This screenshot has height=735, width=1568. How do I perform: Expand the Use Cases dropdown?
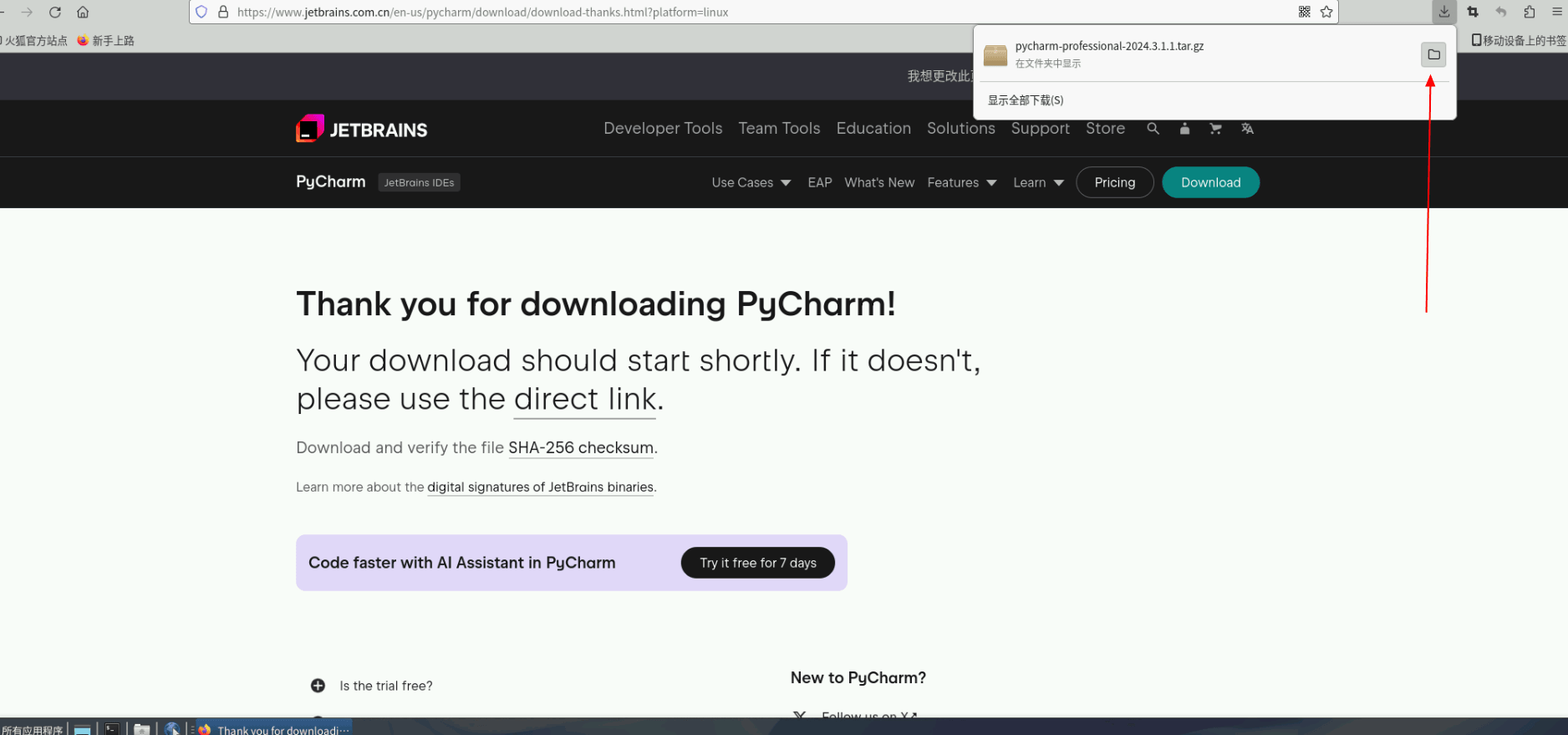[751, 182]
